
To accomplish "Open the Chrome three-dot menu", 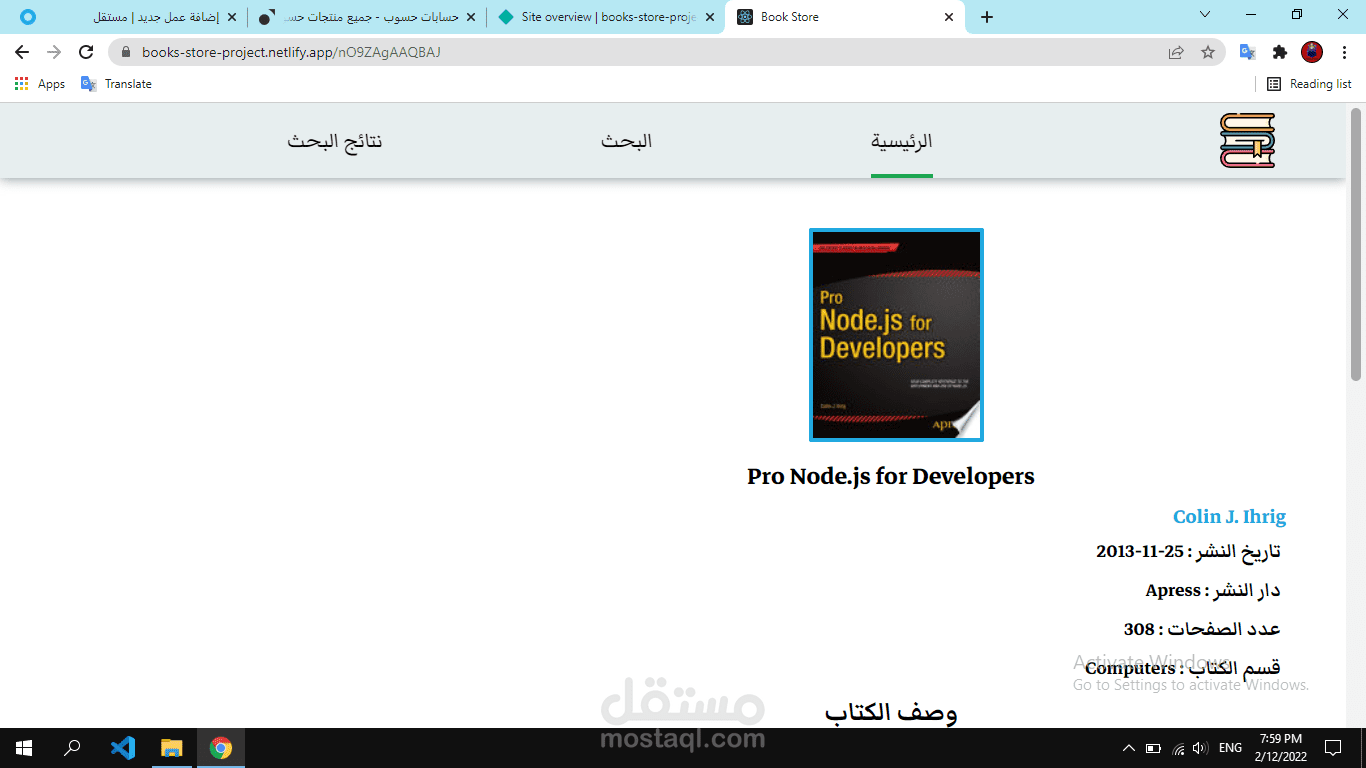I will tap(1343, 52).
